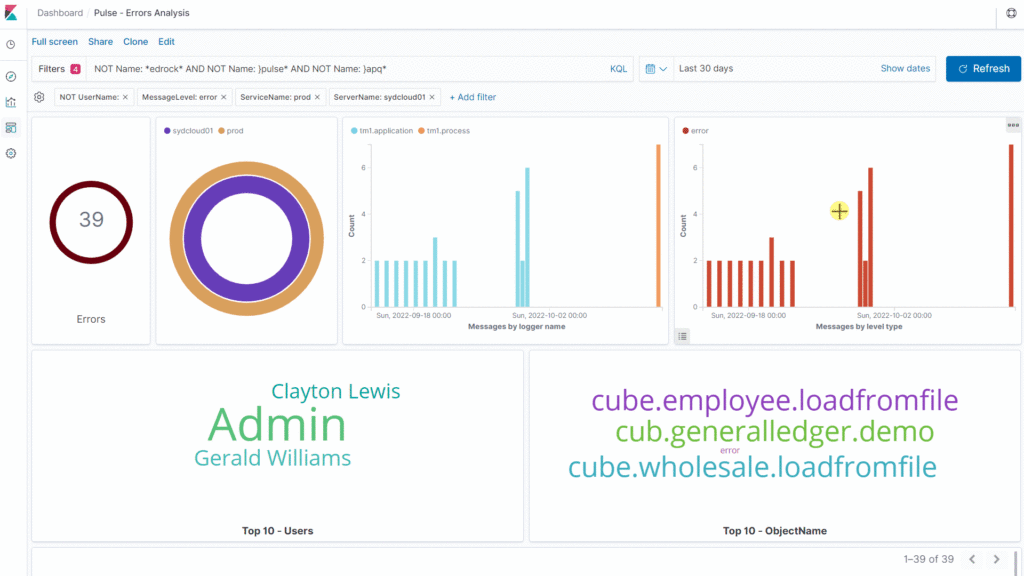Open the calendar quick date menu
The height and width of the screenshot is (576, 1024).
coord(655,69)
